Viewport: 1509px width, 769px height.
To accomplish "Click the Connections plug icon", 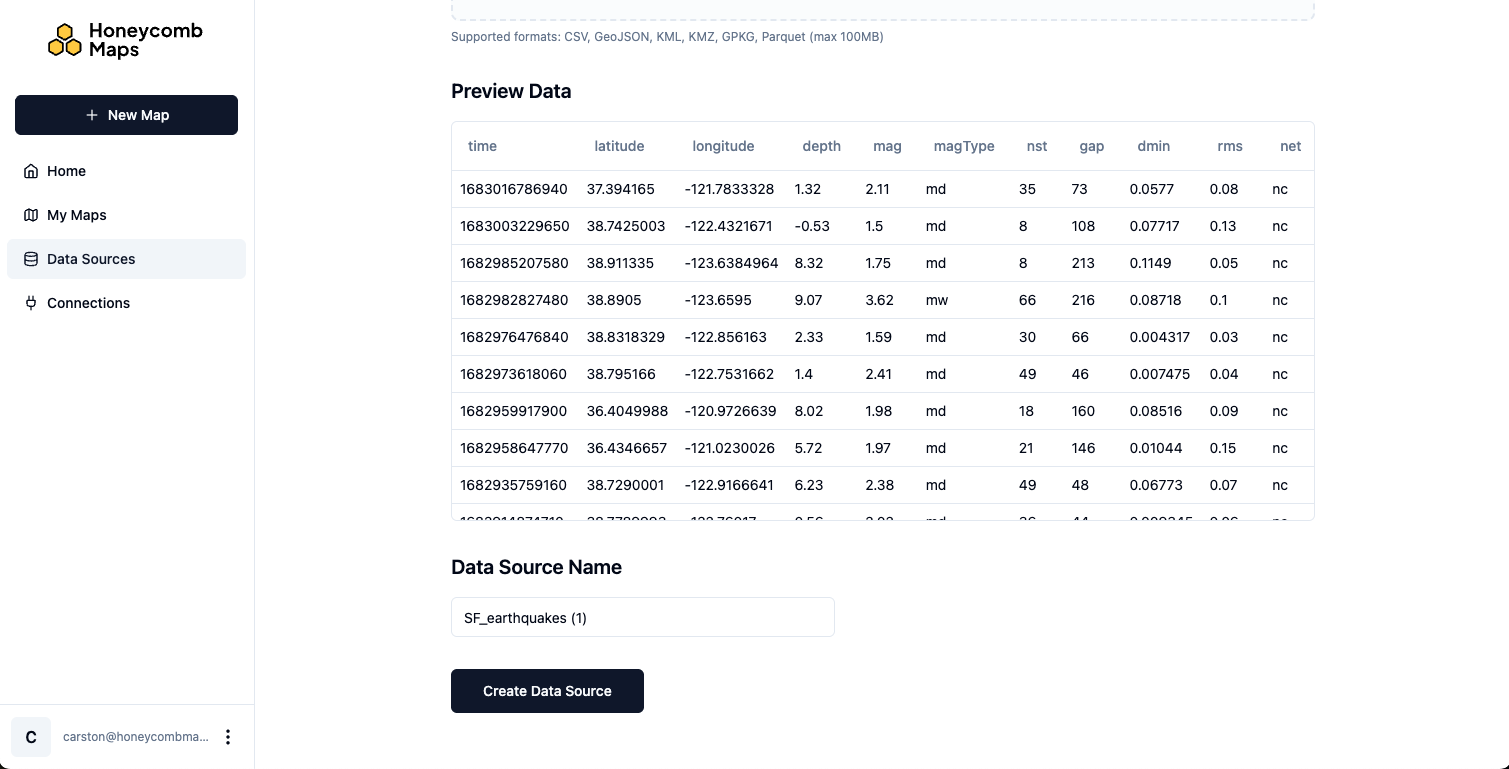I will (x=31, y=303).
